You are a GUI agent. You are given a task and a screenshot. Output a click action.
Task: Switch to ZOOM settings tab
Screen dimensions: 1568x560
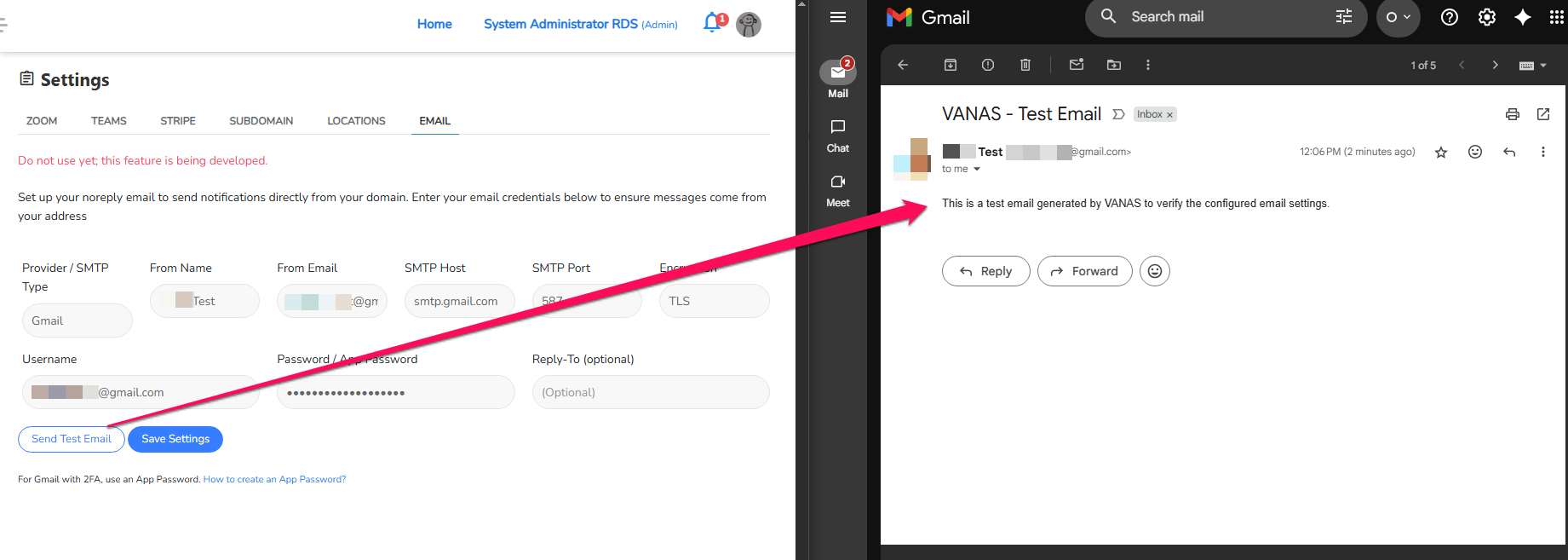[42, 121]
